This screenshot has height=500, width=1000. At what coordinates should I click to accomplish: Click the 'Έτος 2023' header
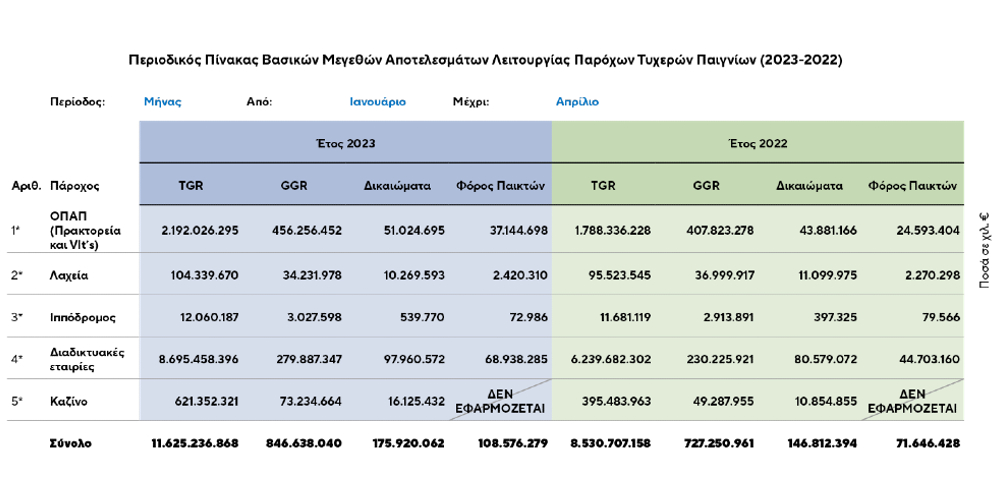(346, 143)
